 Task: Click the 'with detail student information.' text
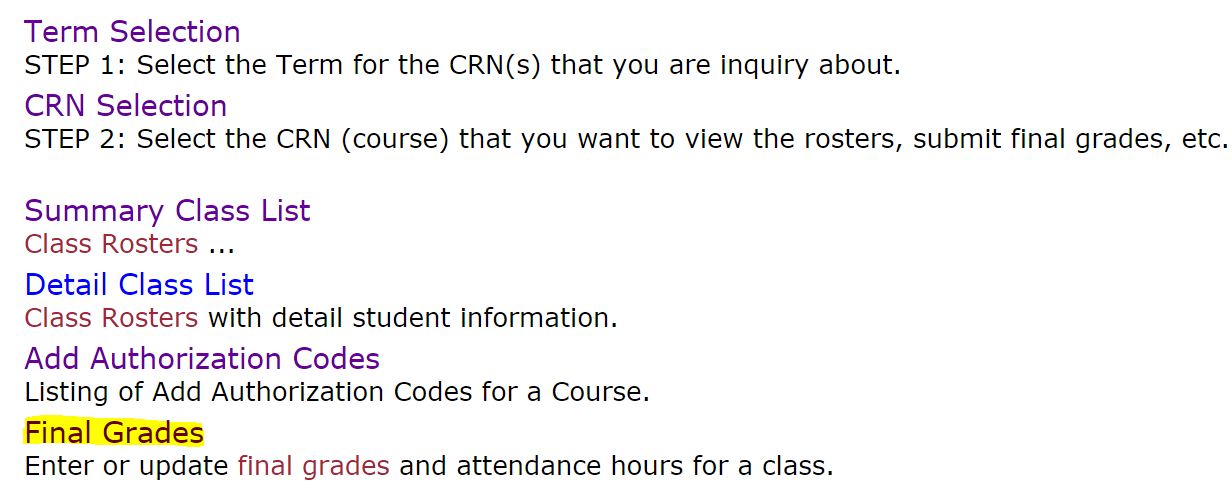(412, 318)
